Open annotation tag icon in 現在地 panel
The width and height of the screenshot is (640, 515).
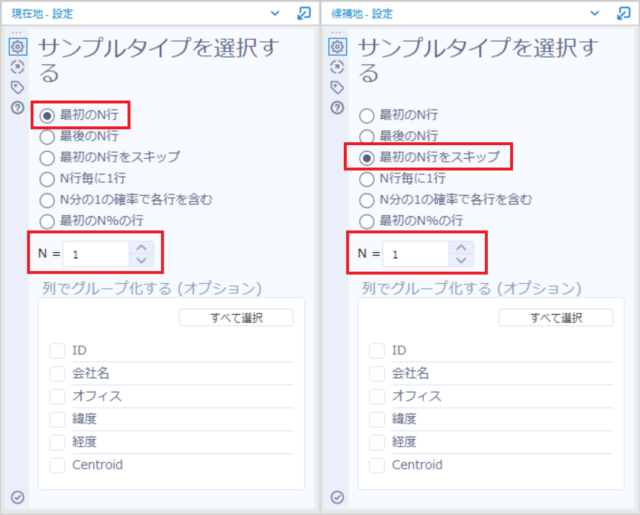(18, 87)
